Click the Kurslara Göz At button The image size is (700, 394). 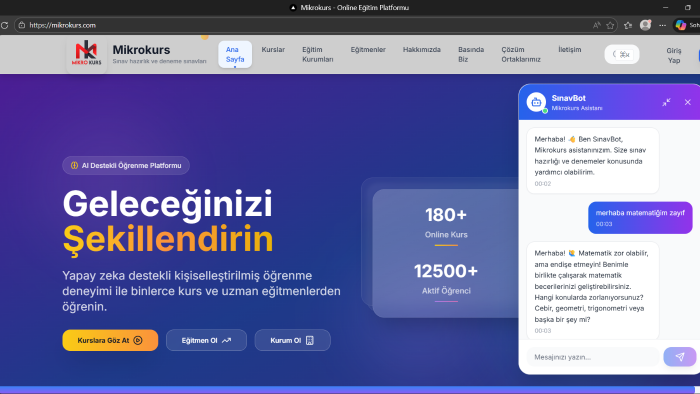click(x=110, y=340)
